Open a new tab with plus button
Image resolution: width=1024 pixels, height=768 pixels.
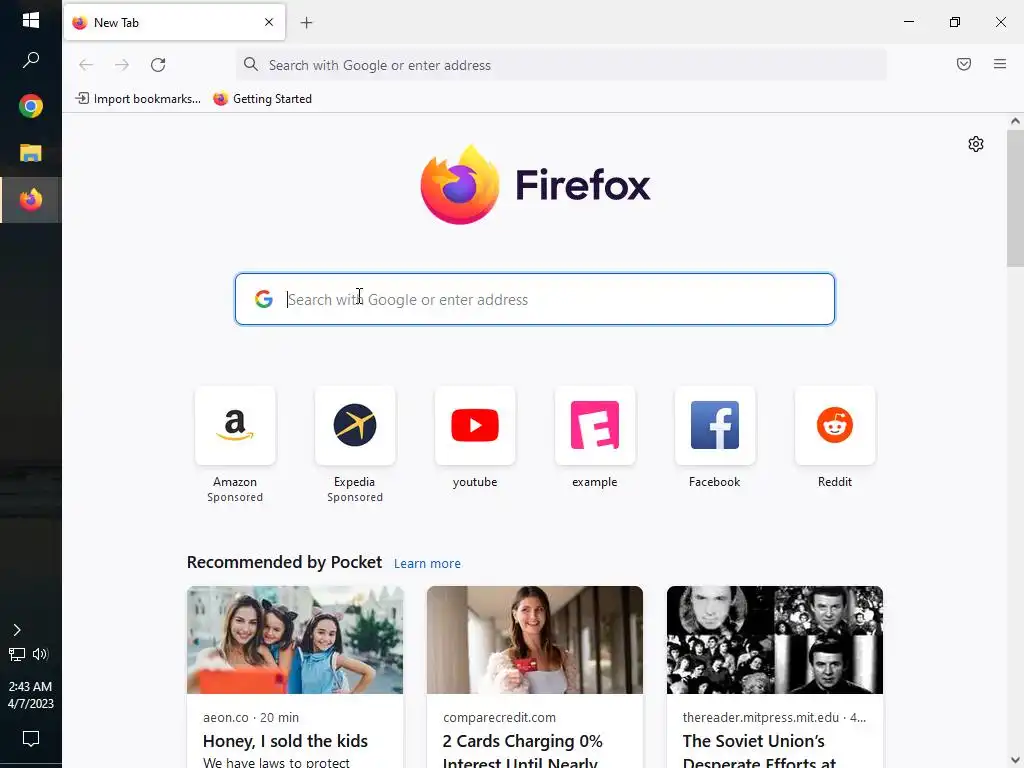(x=306, y=23)
